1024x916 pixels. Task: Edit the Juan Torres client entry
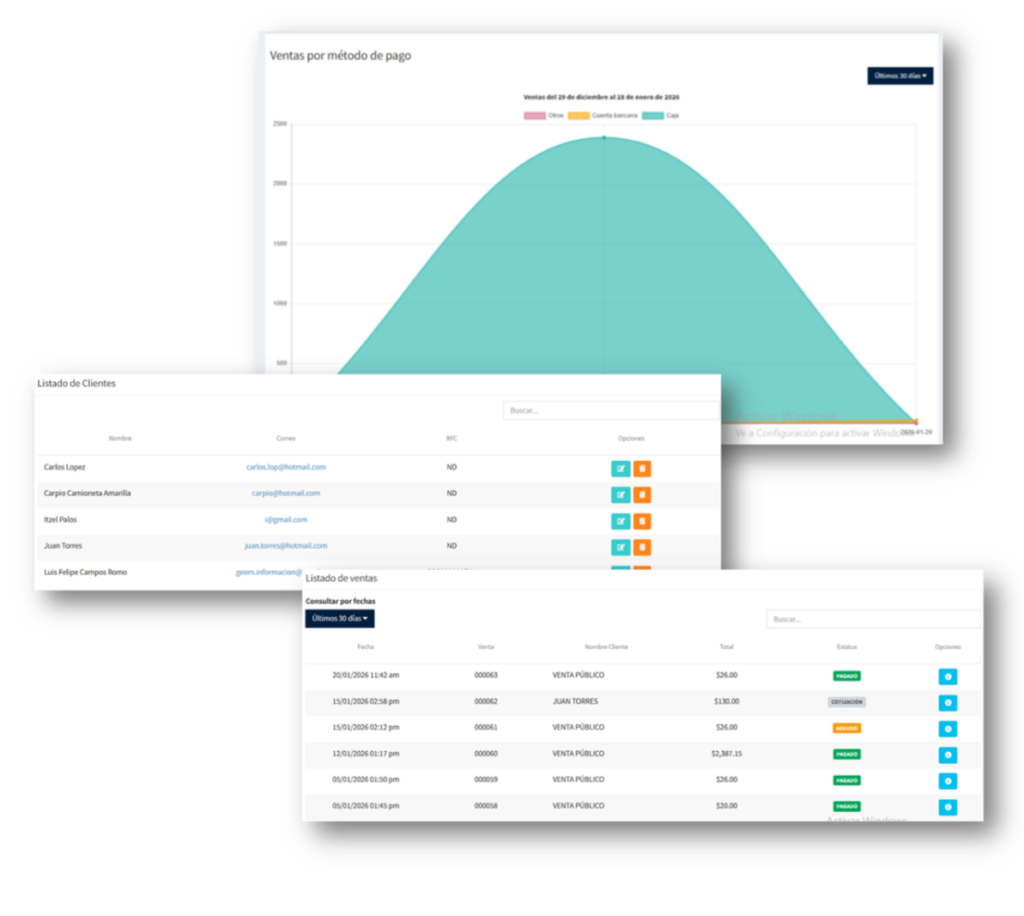click(620, 546)
